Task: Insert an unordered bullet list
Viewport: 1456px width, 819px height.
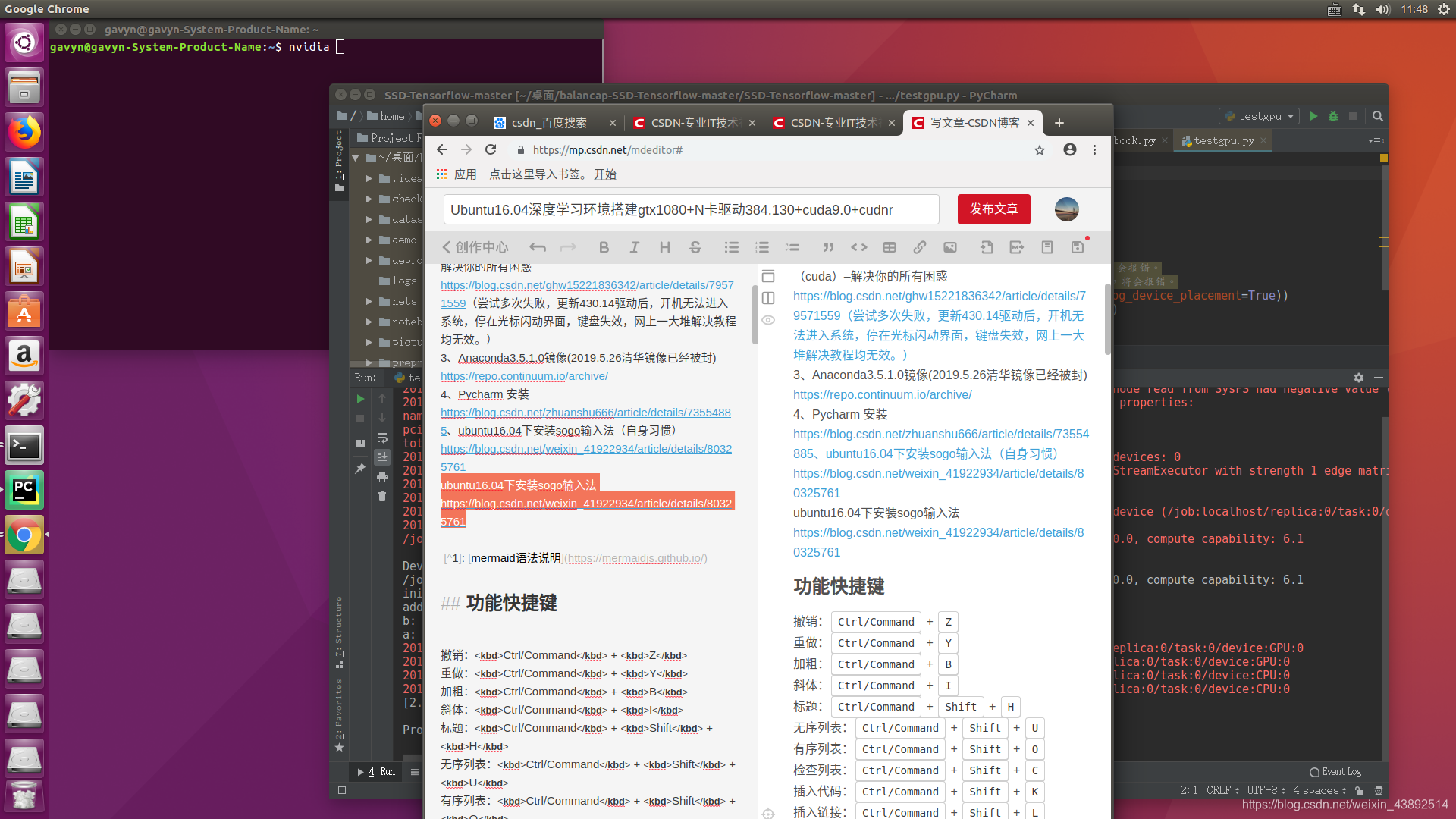Action: [731, 247]
